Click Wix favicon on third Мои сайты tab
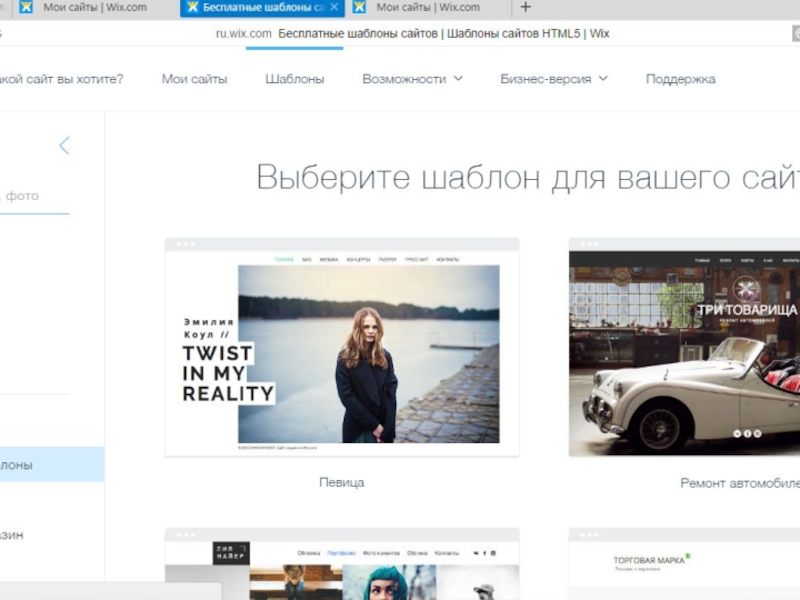This screenshot has height=600, width=800. pos(359,8)
